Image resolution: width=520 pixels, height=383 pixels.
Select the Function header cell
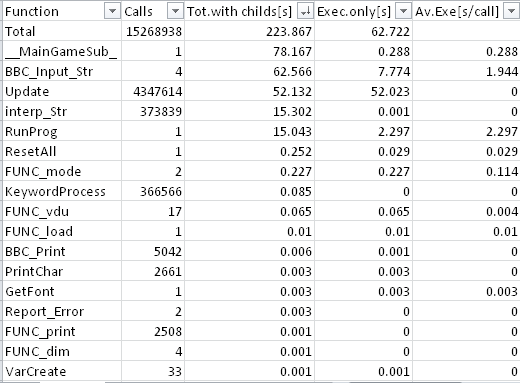[x=62, y=11]
